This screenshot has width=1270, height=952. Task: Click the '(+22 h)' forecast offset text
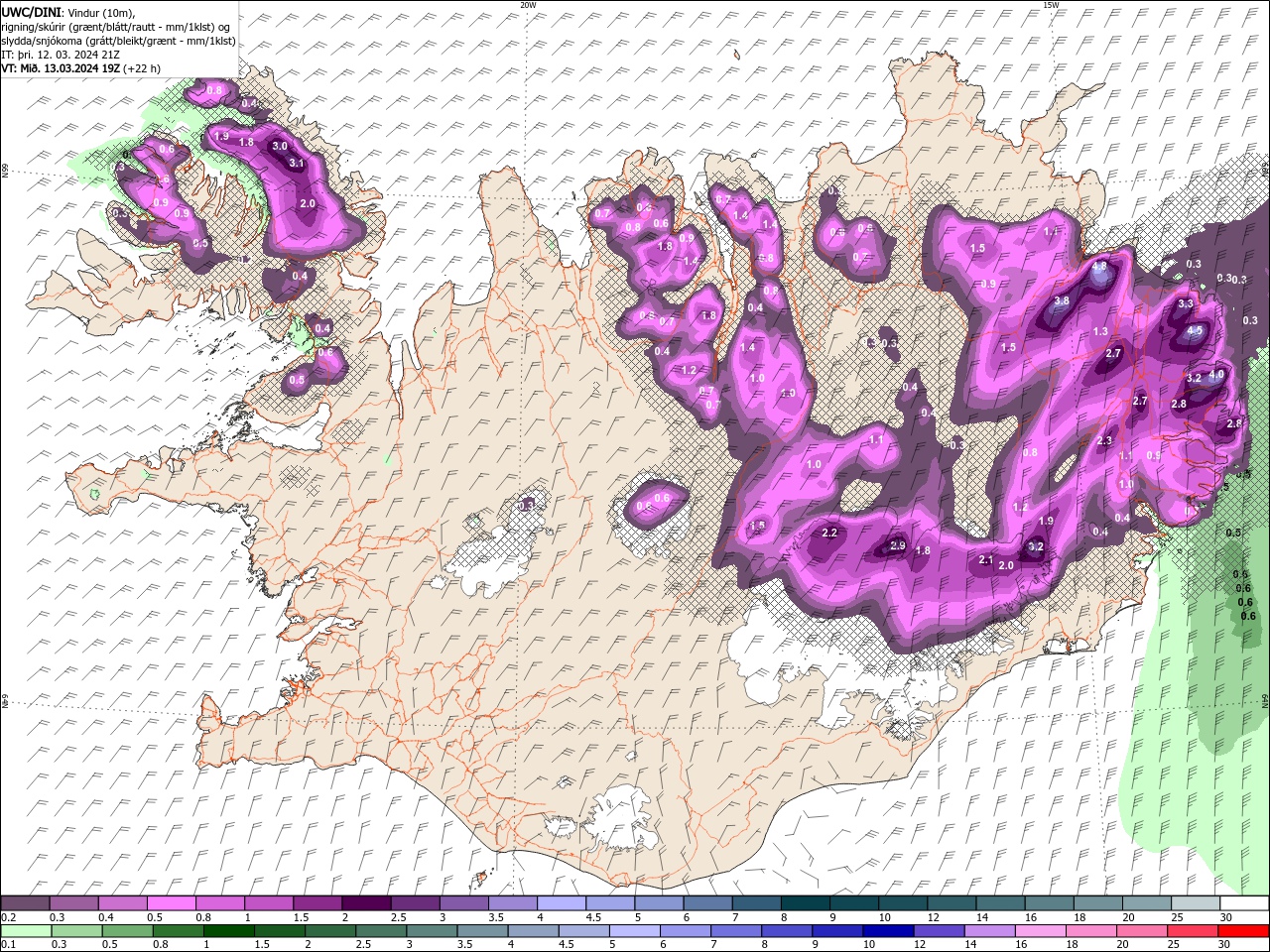point(143,68)
